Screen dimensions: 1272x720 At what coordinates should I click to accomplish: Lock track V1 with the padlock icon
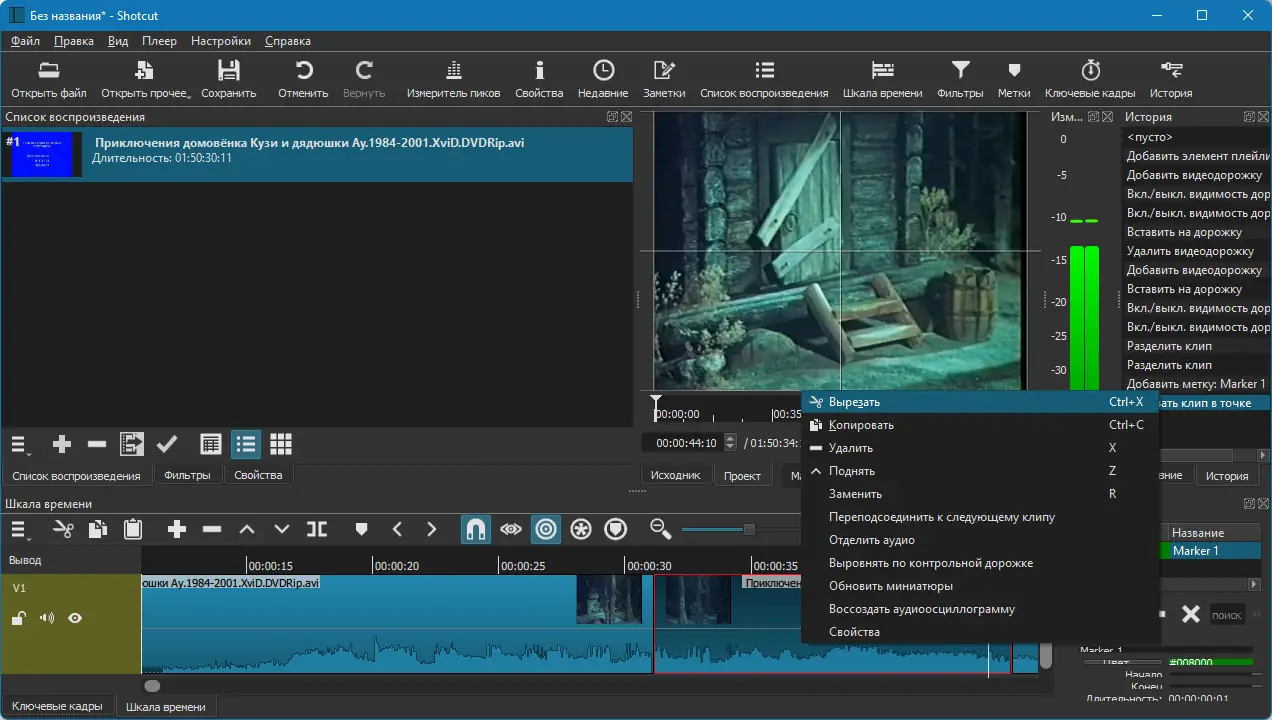18,619
